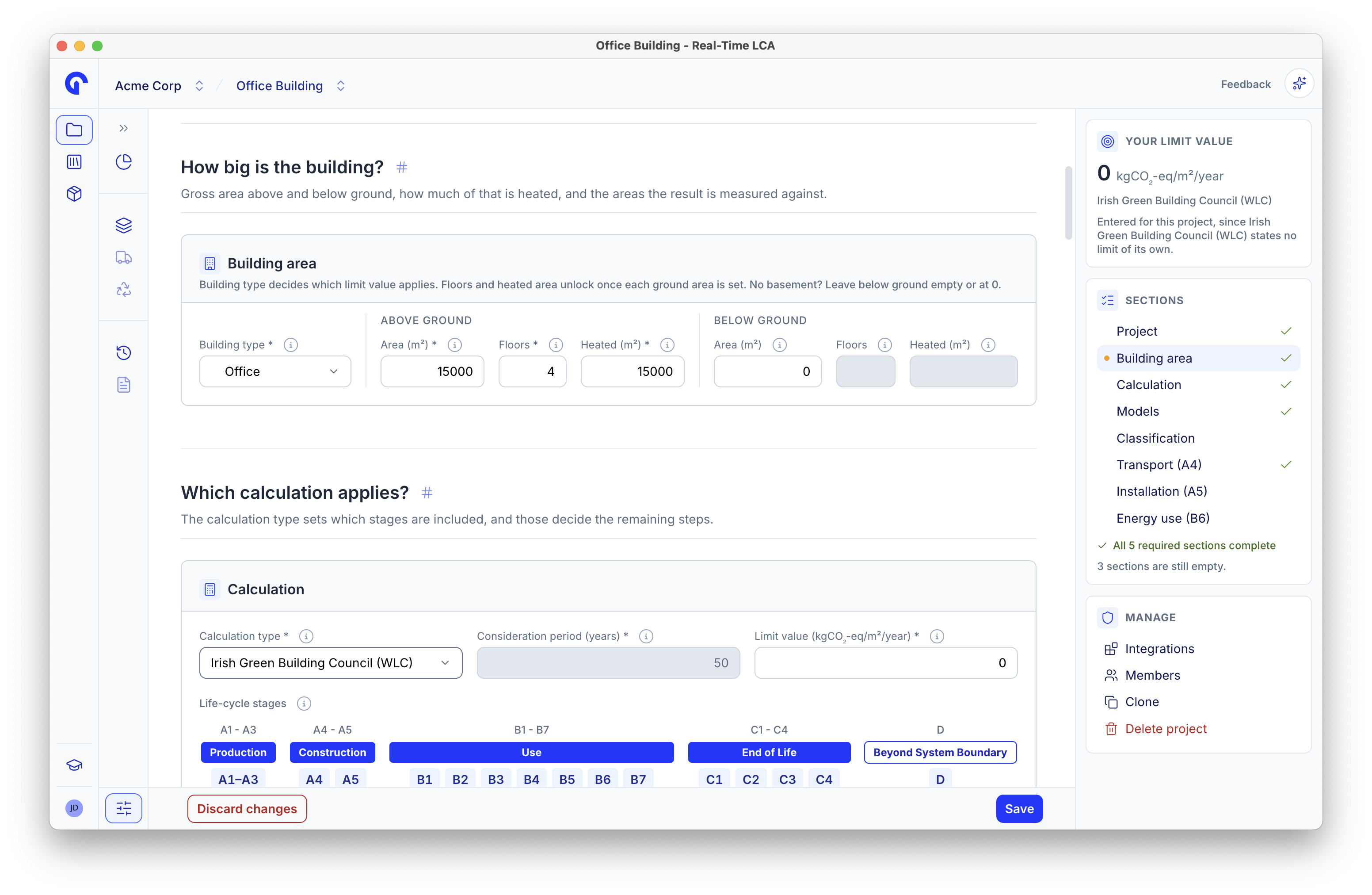Image resolution: width=1372 pixels, height=895 pixels.
Task: Open the graduation cap learning icon
Action: click(74, 765)
